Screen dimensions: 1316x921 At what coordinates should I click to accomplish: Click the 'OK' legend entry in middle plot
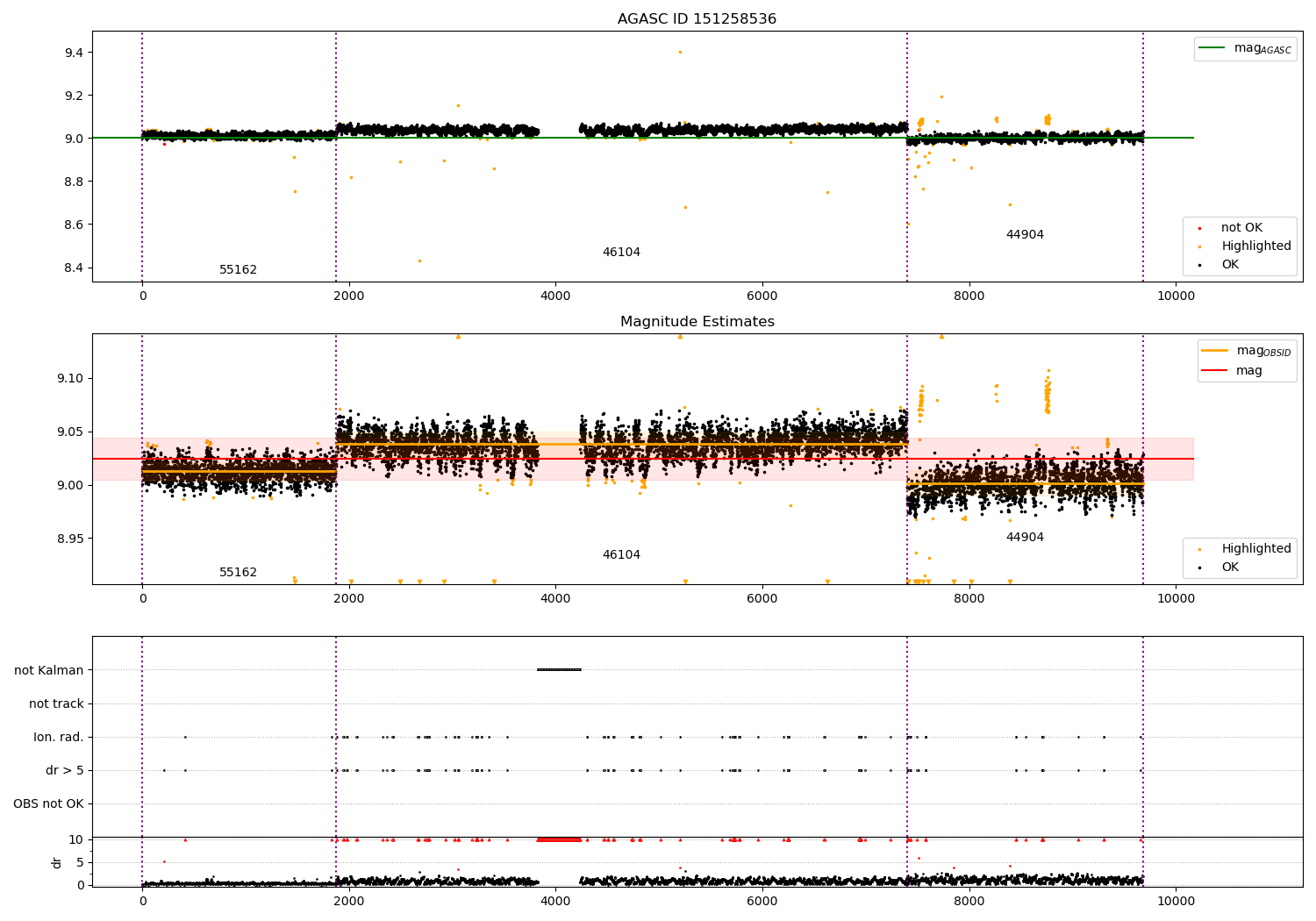pyautogui.click(x=1230, y=568)
